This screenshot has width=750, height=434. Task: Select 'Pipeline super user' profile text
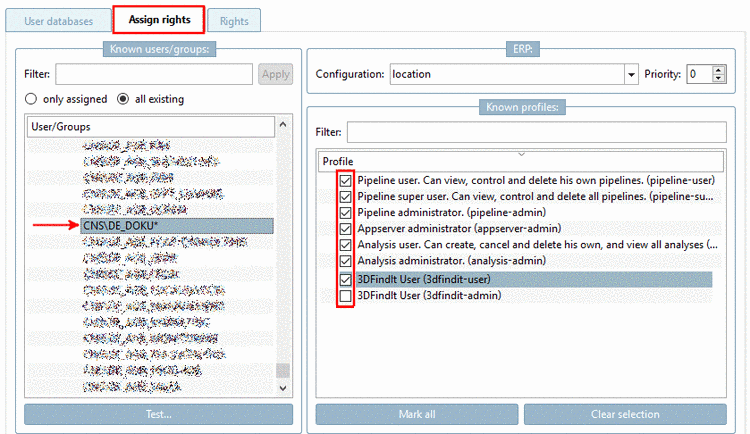[535, 197]
